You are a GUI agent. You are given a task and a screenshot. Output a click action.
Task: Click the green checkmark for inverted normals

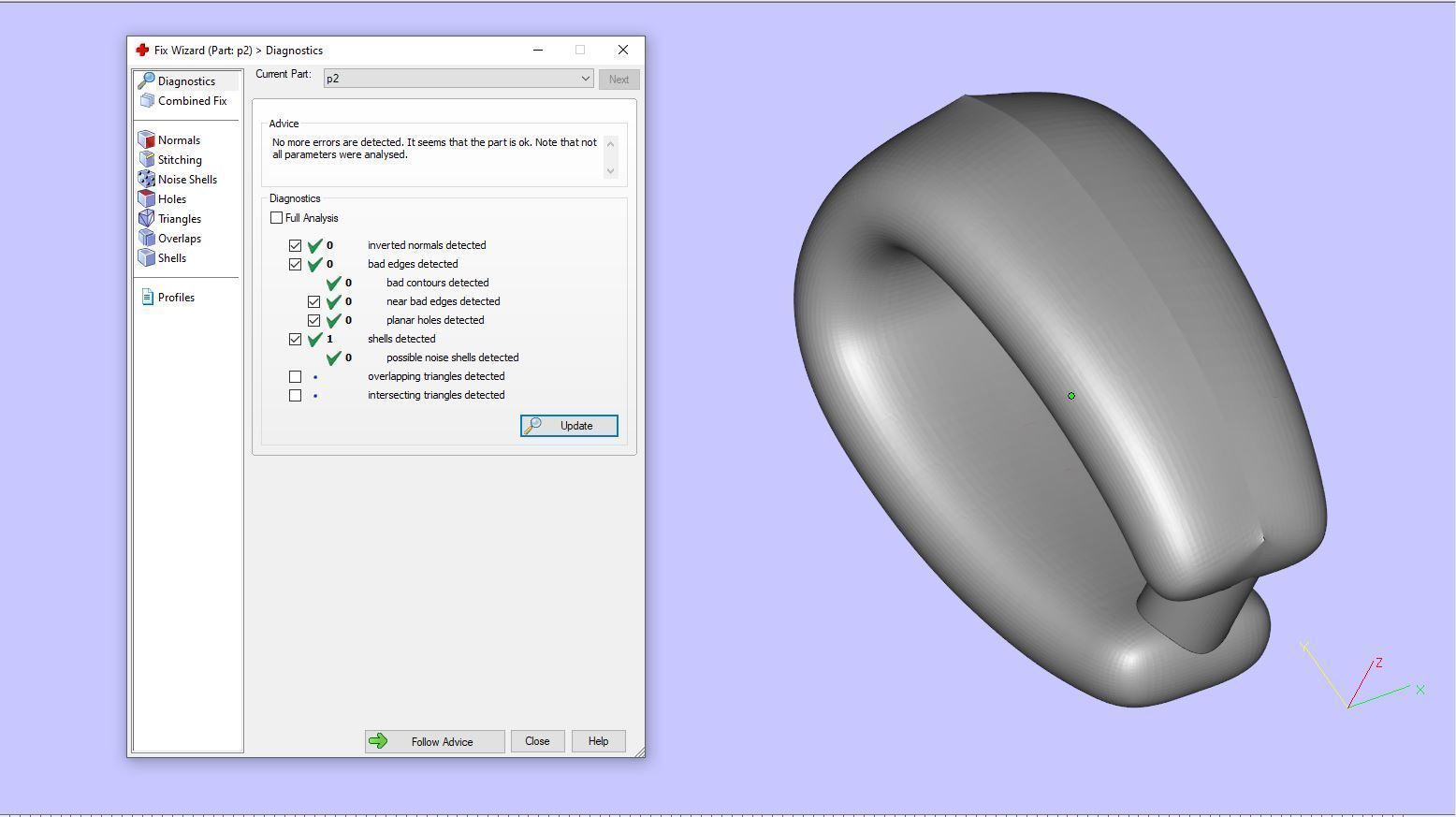[315, 245]
